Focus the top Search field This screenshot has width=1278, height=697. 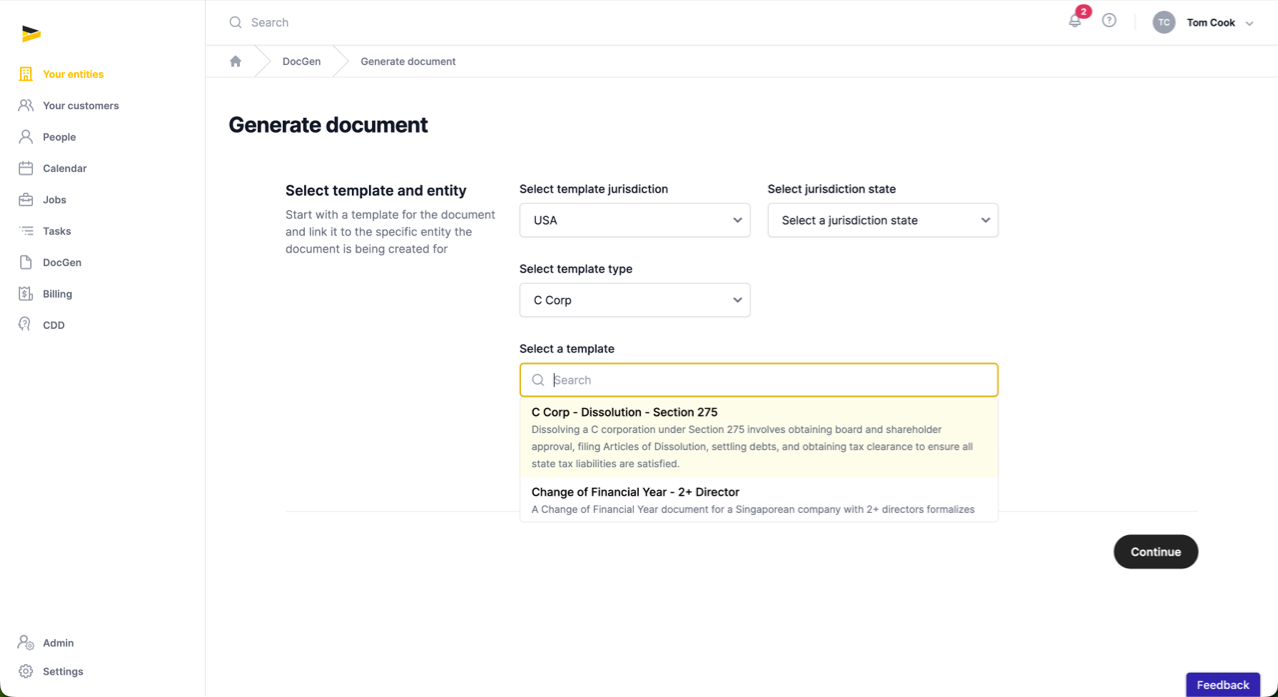pos(640,22)
